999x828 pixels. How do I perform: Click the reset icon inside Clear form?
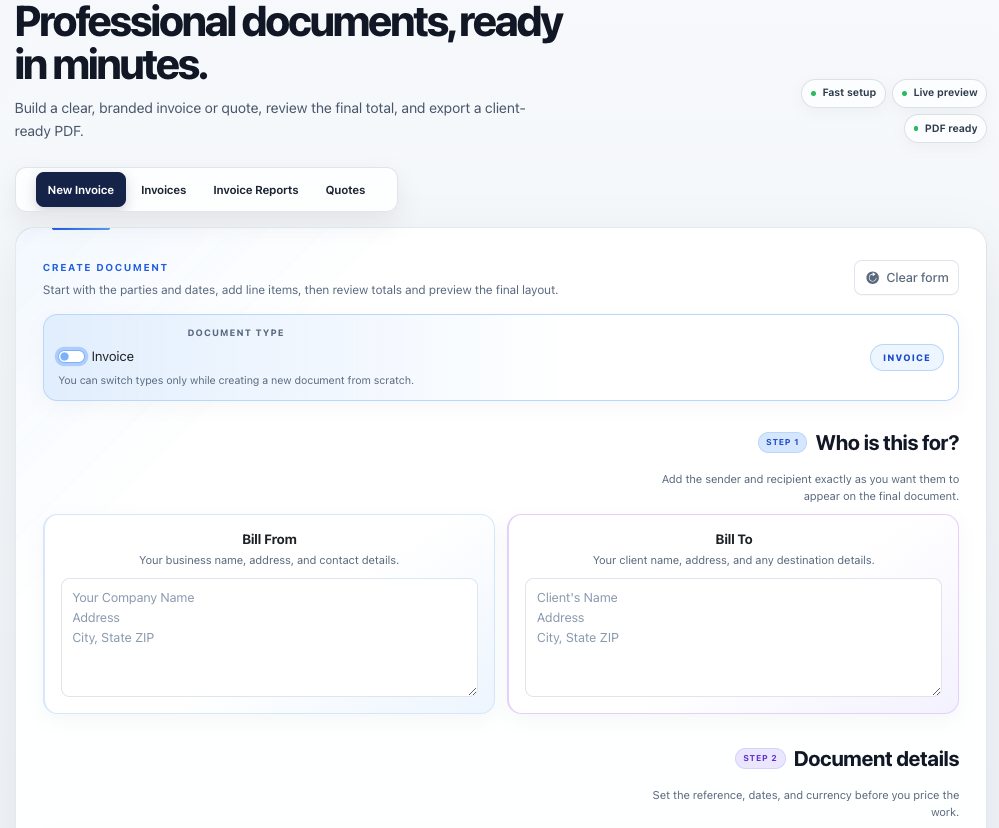pos(872,278)
